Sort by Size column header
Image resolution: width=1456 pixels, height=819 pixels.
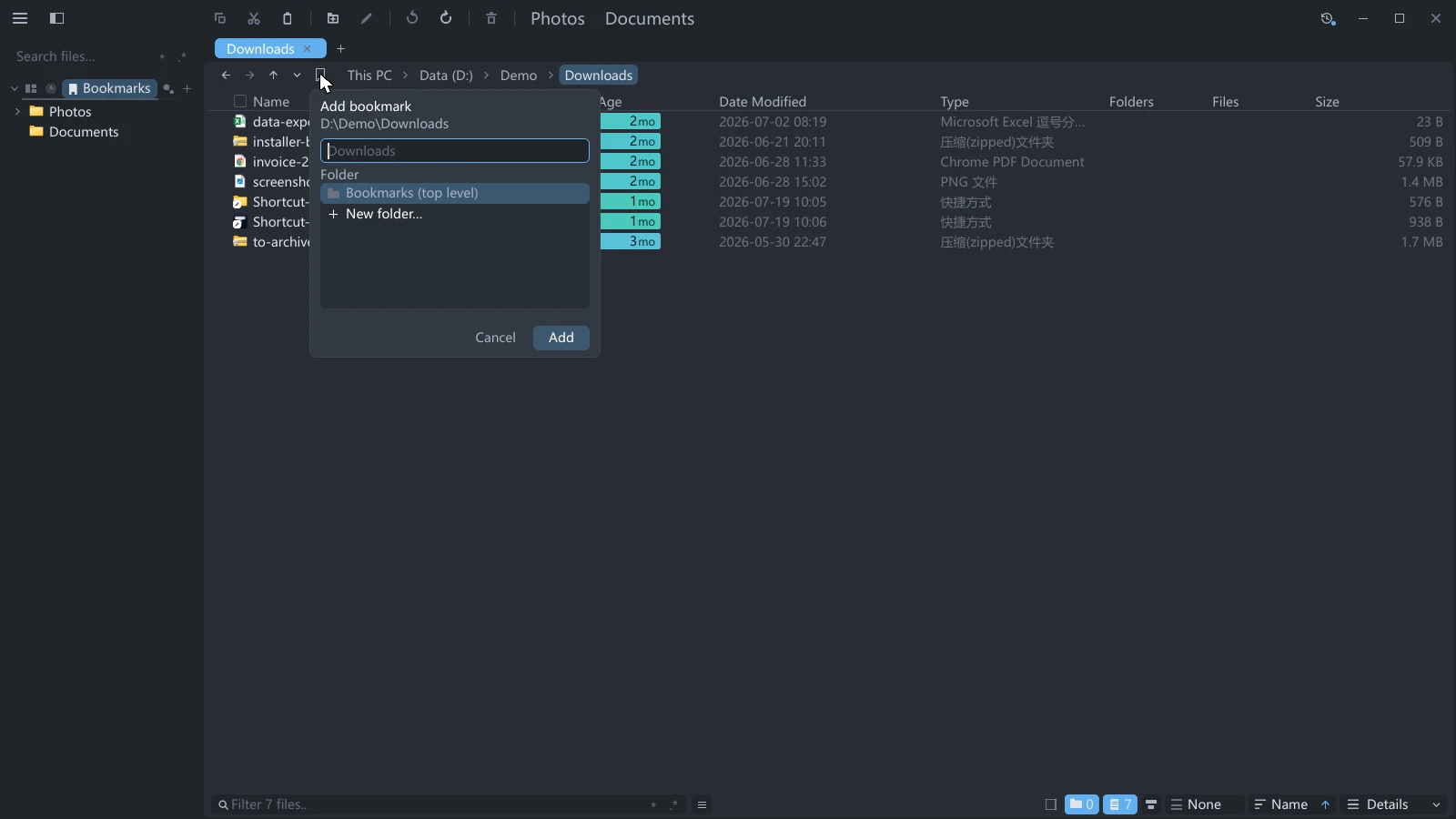click(x=1327, y=102)
